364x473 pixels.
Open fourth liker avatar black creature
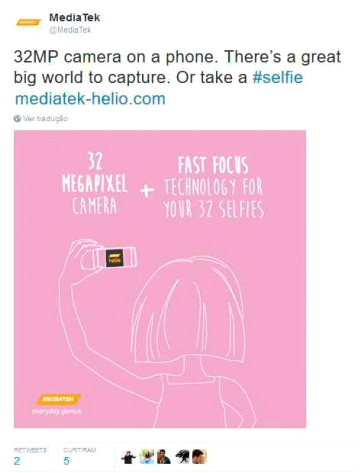click(183, 457)
